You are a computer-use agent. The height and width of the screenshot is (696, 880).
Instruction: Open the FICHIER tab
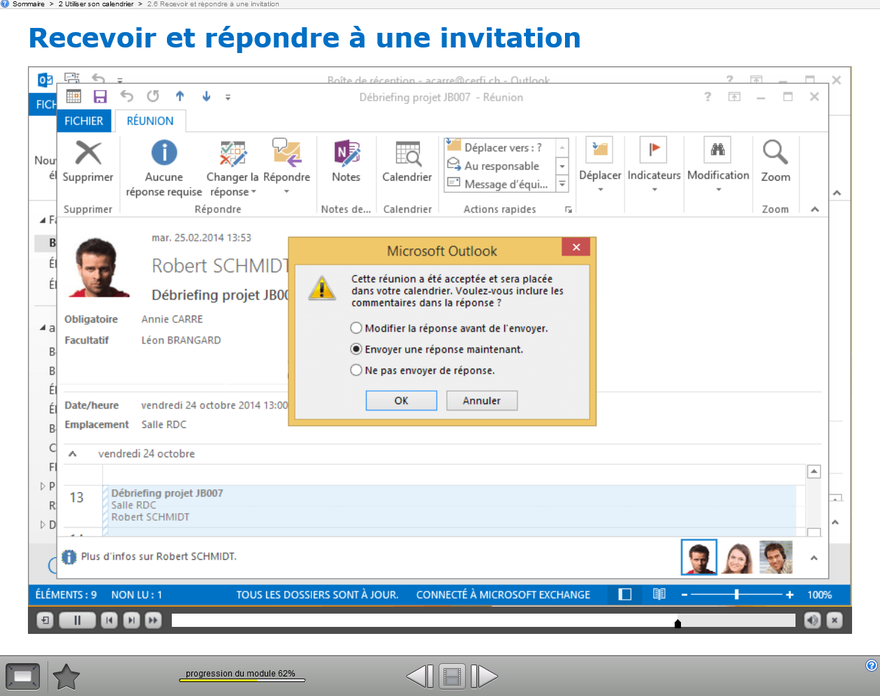click(x=84, y=121)
